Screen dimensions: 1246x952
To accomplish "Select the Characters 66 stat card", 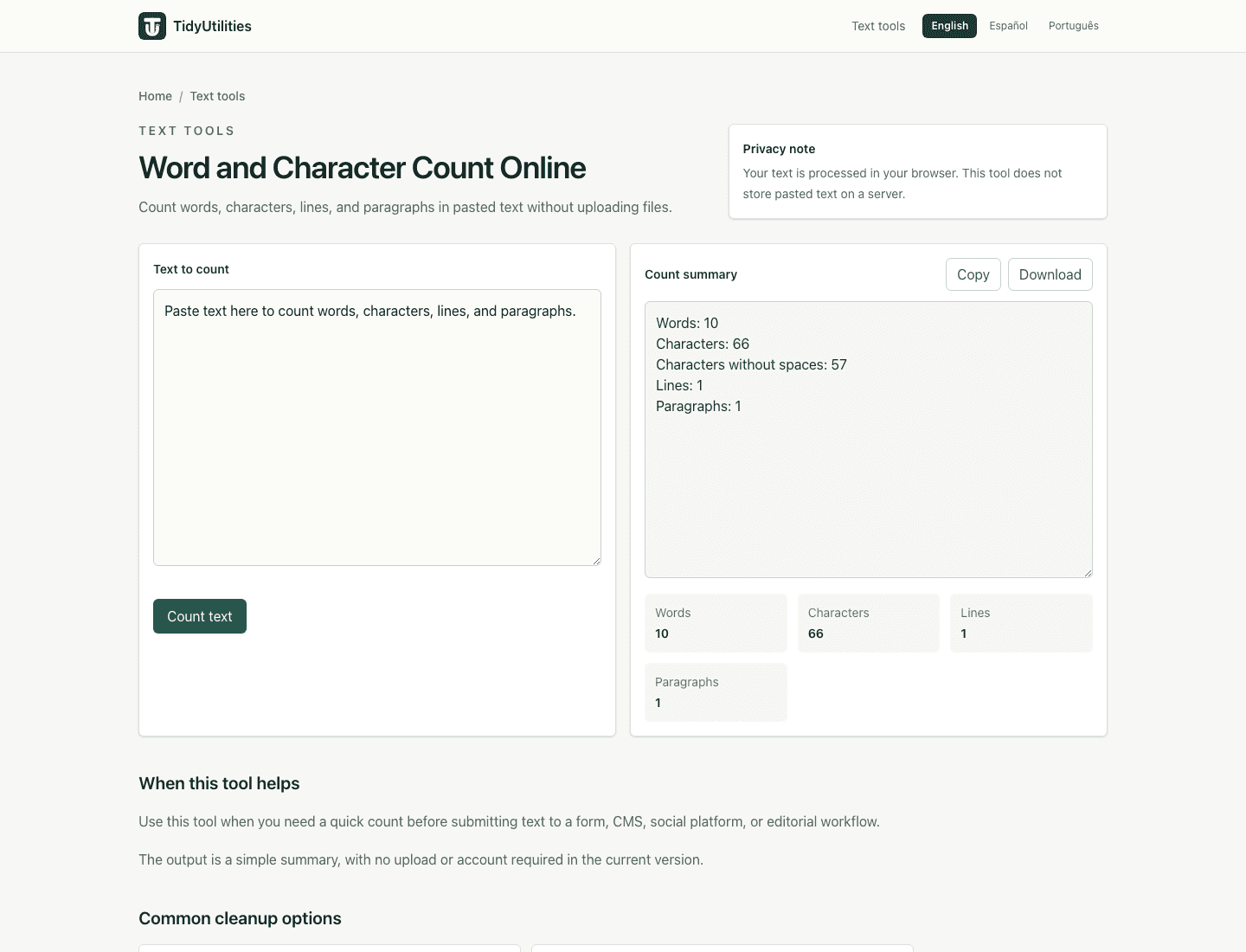I will [869, 623].
